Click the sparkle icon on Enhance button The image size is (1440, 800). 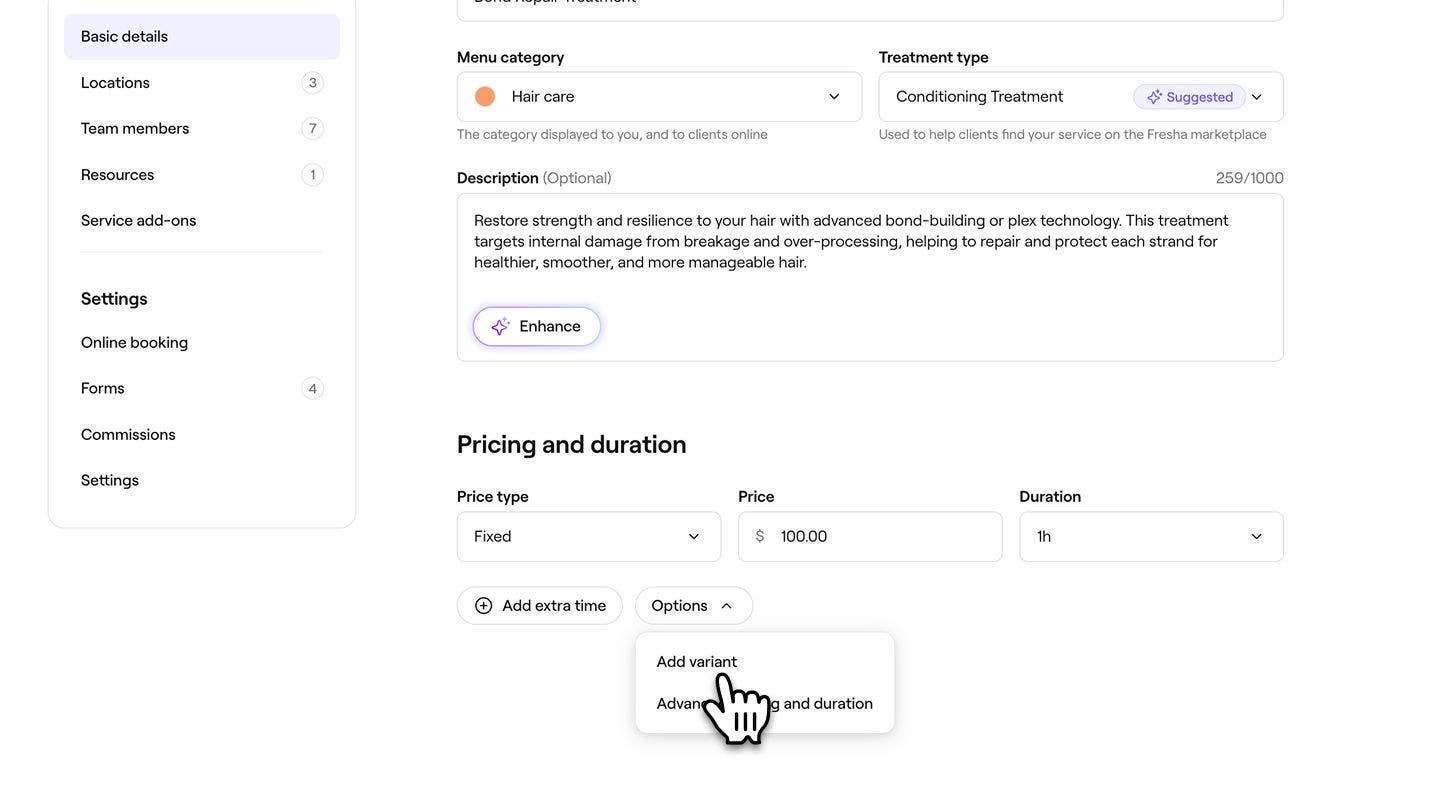tap(500, 327)
